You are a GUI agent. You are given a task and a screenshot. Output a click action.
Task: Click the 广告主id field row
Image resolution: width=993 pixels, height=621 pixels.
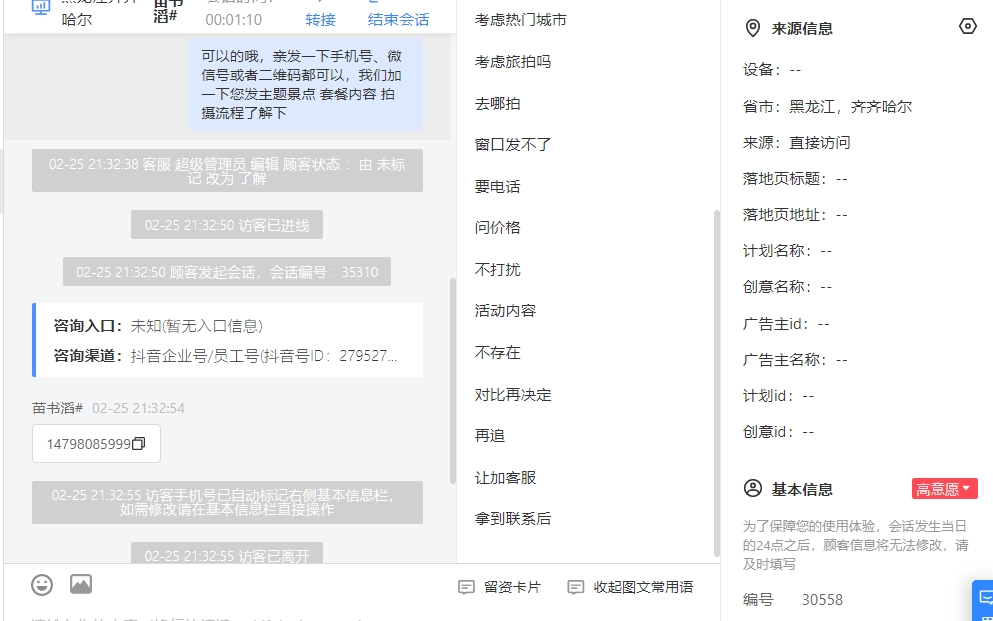(786, 324)
